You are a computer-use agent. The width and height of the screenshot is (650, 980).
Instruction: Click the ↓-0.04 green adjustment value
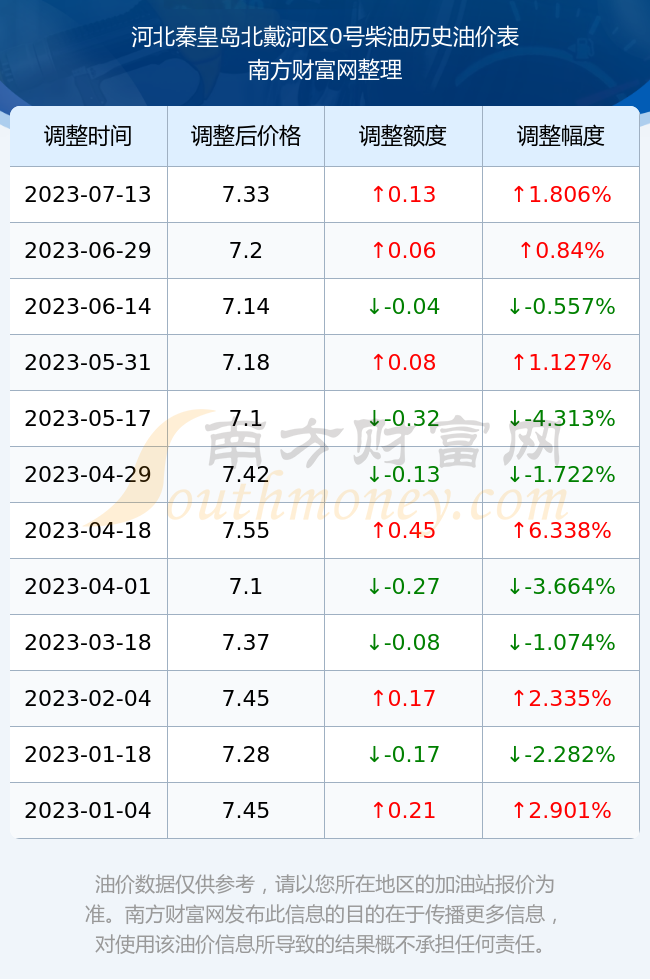pos(403,306)
